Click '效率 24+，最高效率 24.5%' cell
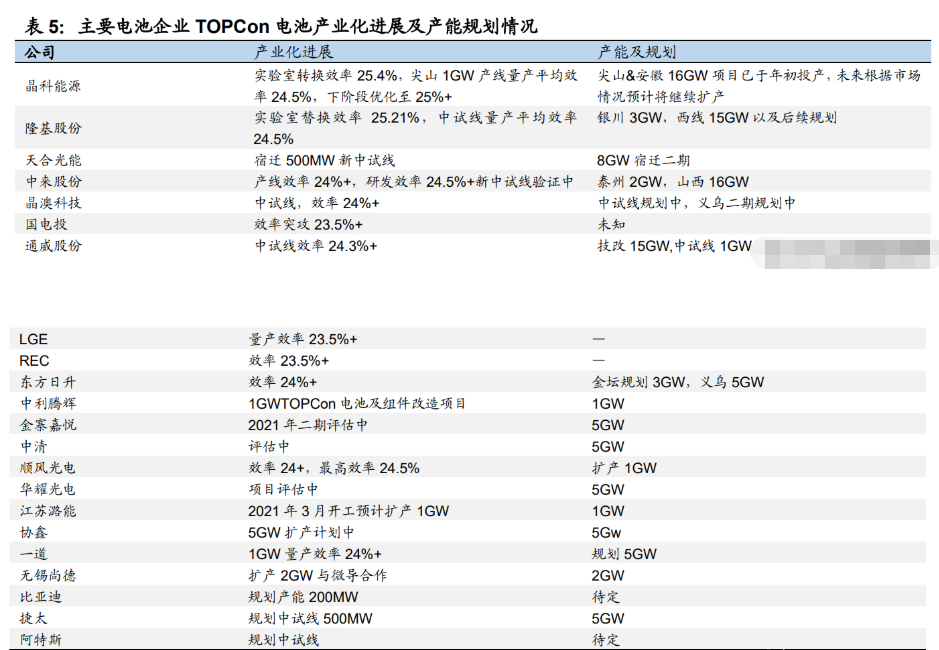The width and height of the screenshot is (939, 650). click(334, 468)
